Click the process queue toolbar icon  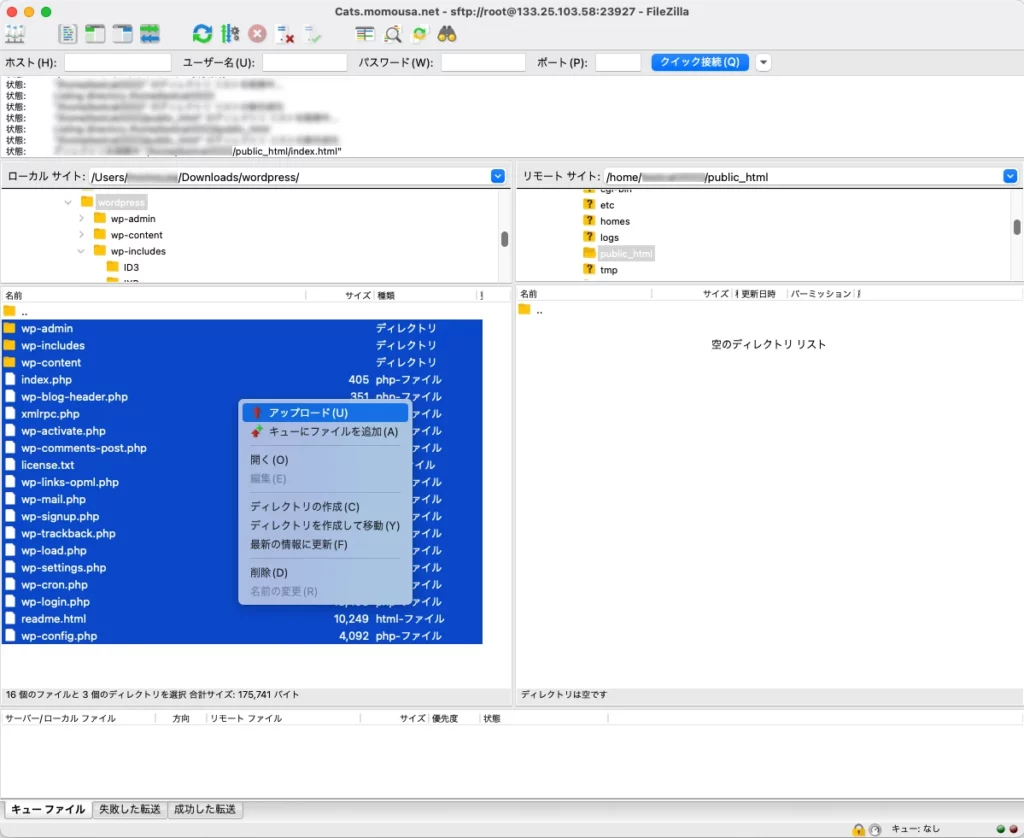coord(231,34)
